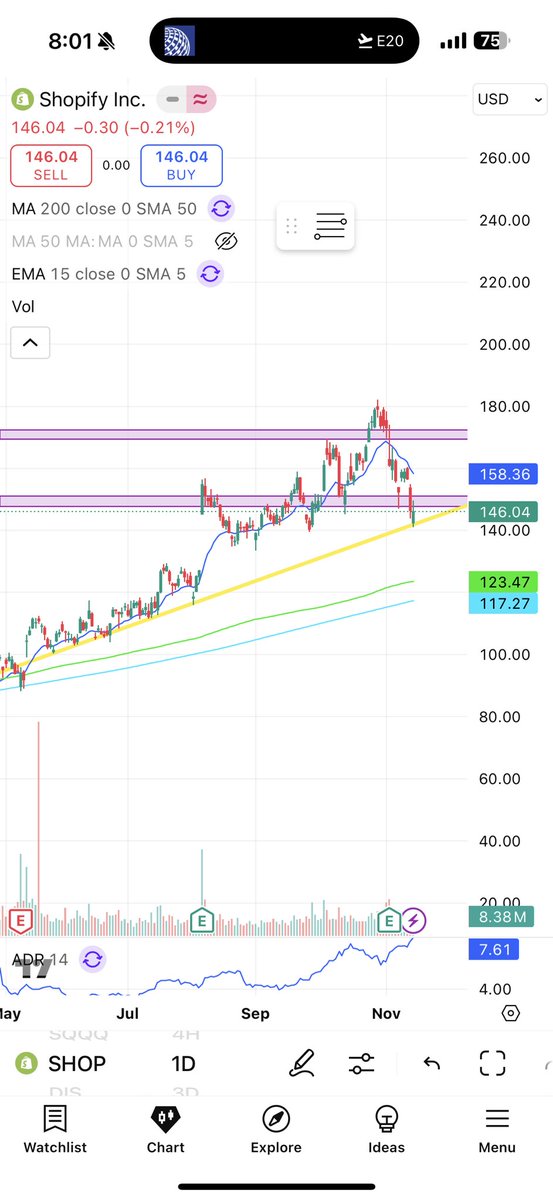Tap the 158.36 blue price label
This screenshot has width=553, height=1200.
pyautogui.click(x=503, y=473)
